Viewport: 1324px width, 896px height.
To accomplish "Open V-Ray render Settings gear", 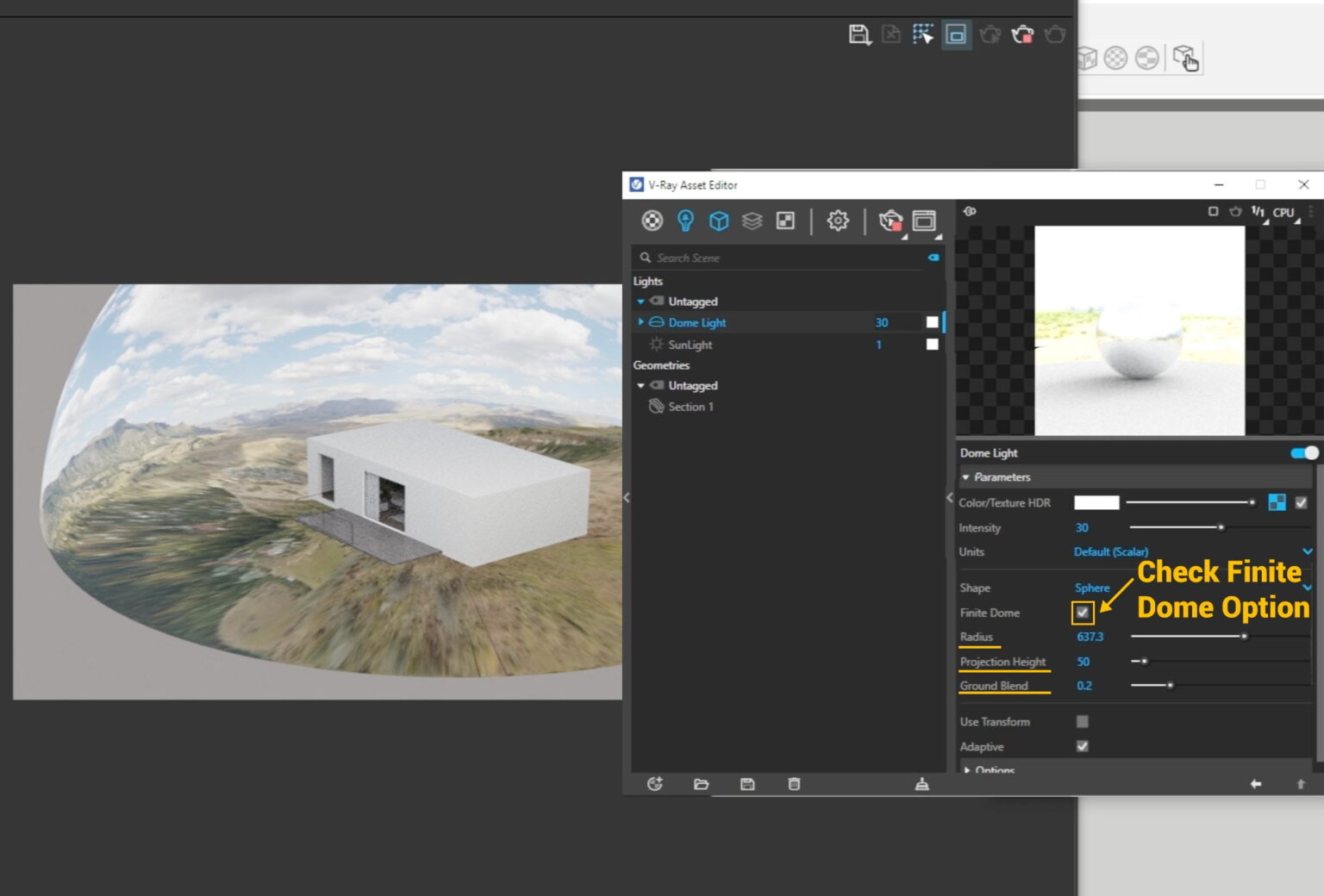I will 837,221.
